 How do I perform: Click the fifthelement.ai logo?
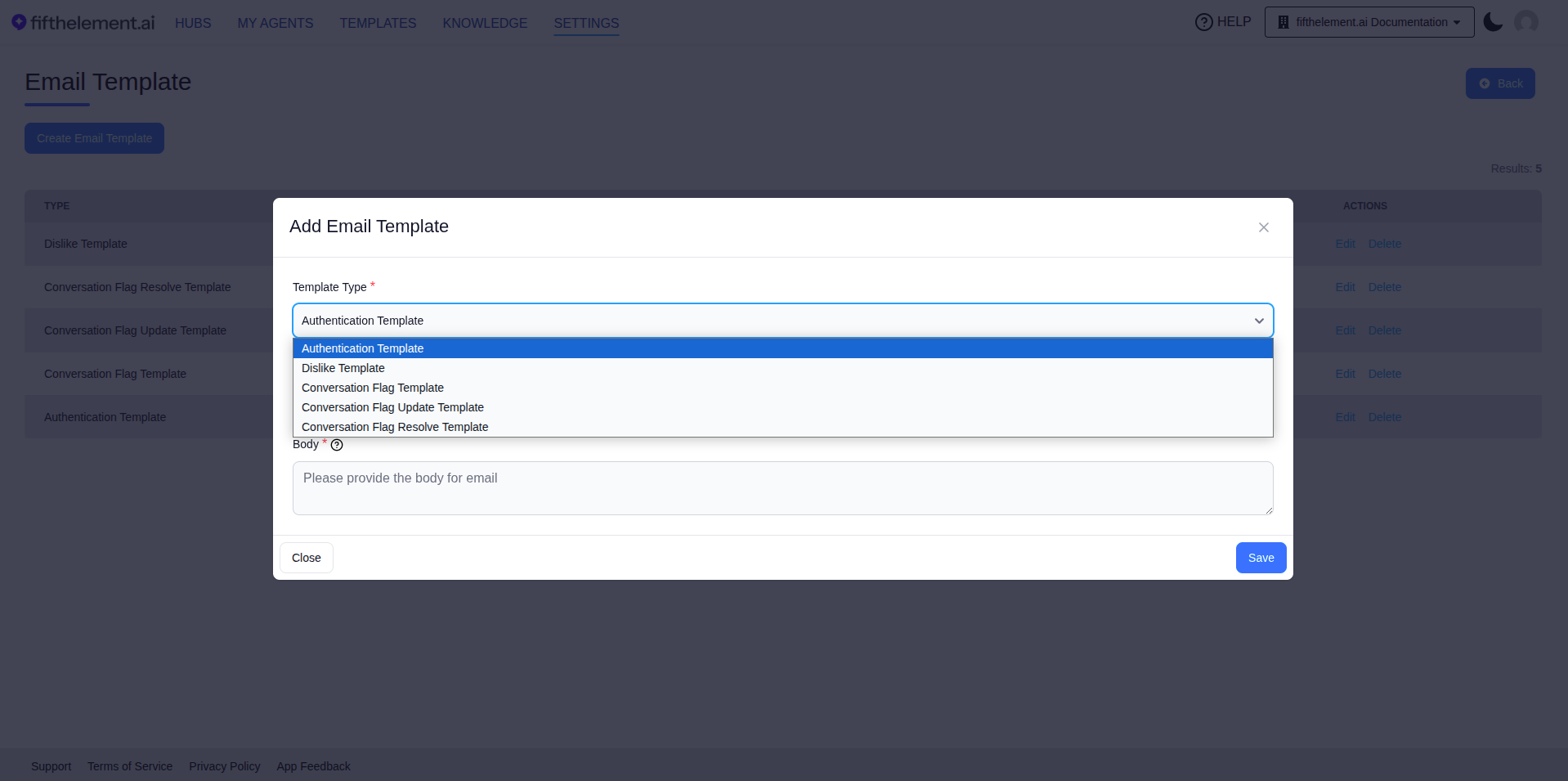83,23
